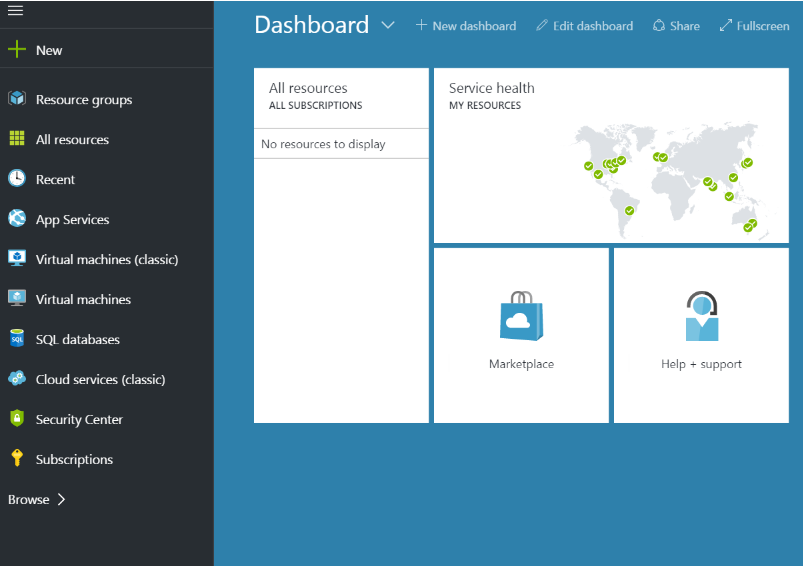Open SQL databases sidebar entry

pyautogui.click(x=77, y=339)
